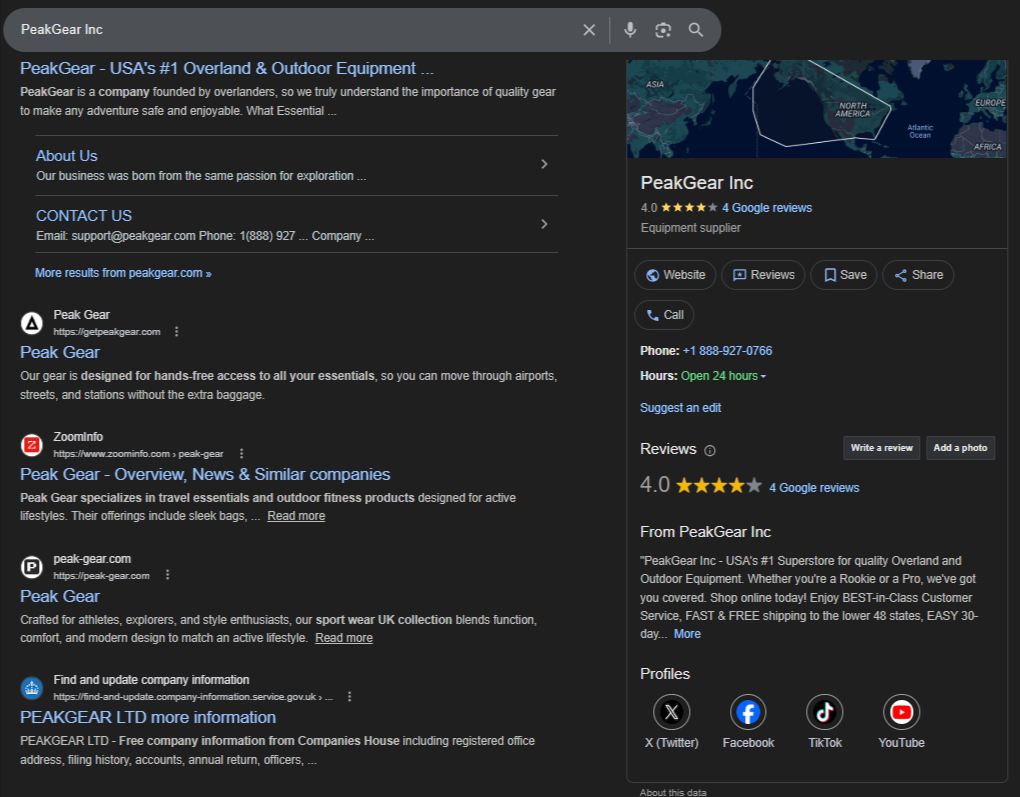Open PeakGear USA's #1 Overland result
The image size is (1020, 797).
(227, 68)
